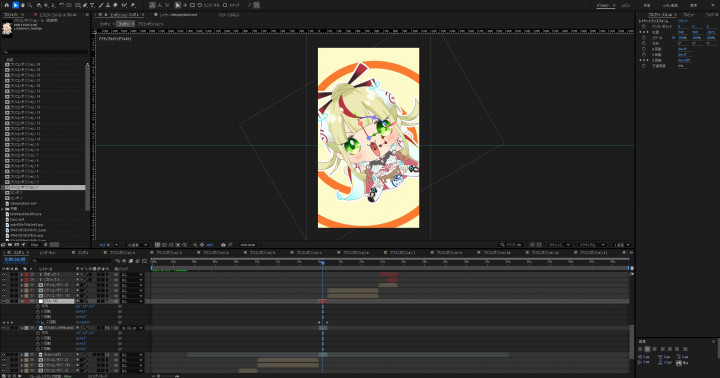Viewport: 720px width, 378px height.
Task: Switch to the レビュー workspace tab
Action: coord(626,6)
